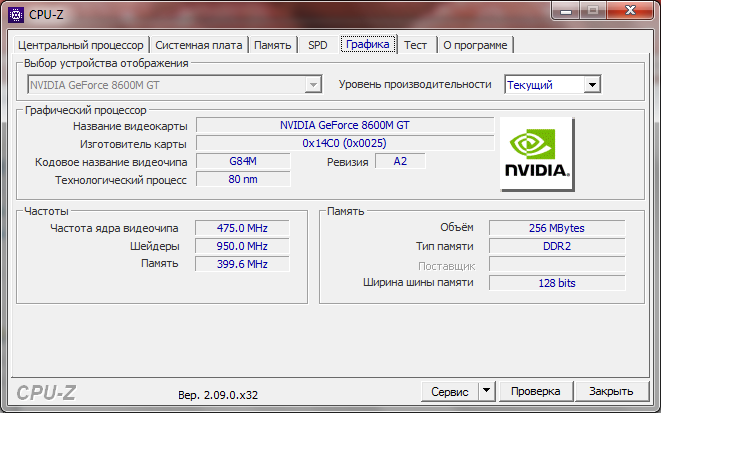Click the 0x14C0 (0x0025) manufacturer value

tap(345, 143)
